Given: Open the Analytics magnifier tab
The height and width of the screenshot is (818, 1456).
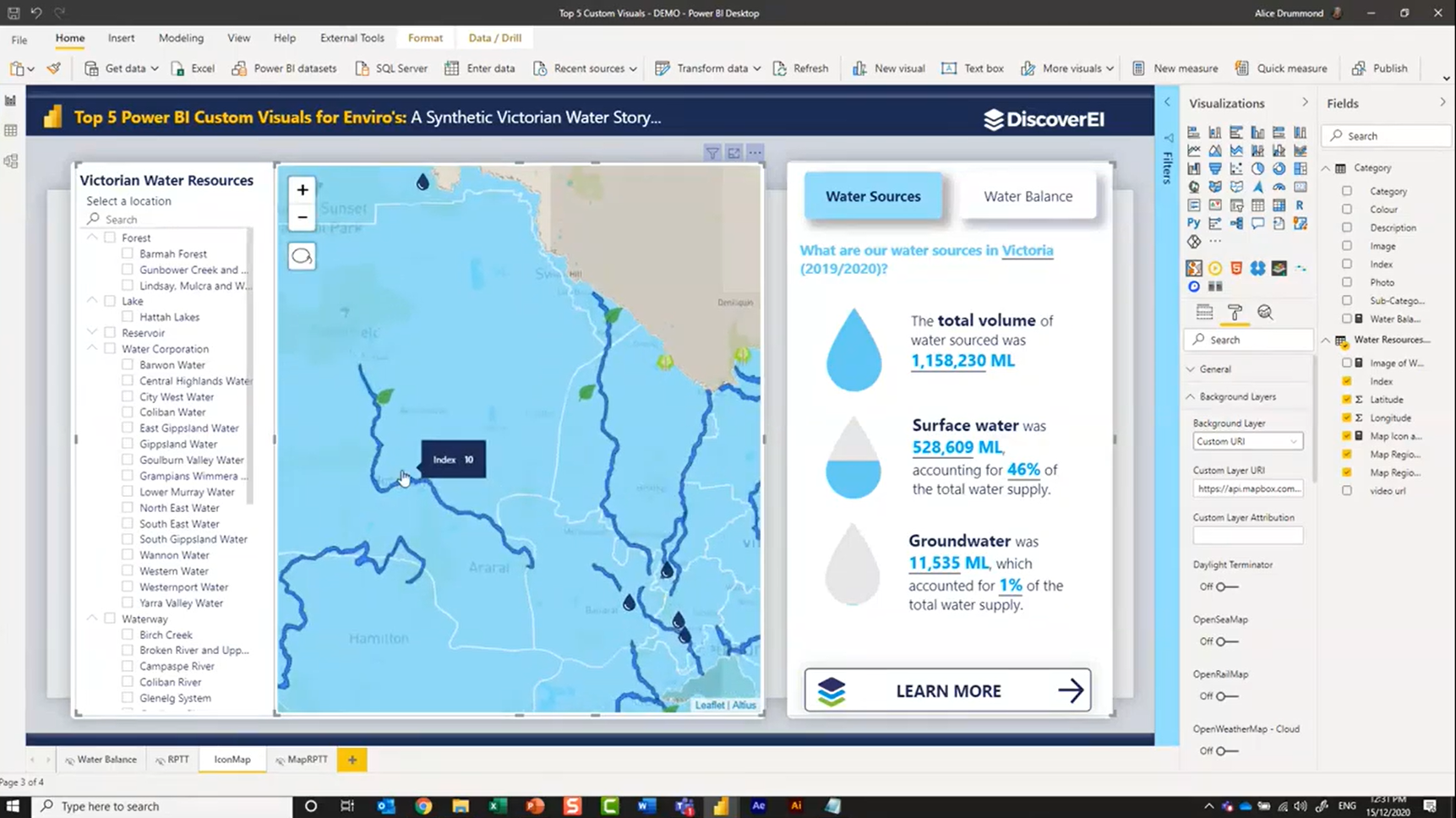Looking at the screenshot, I should (1265, 312).
